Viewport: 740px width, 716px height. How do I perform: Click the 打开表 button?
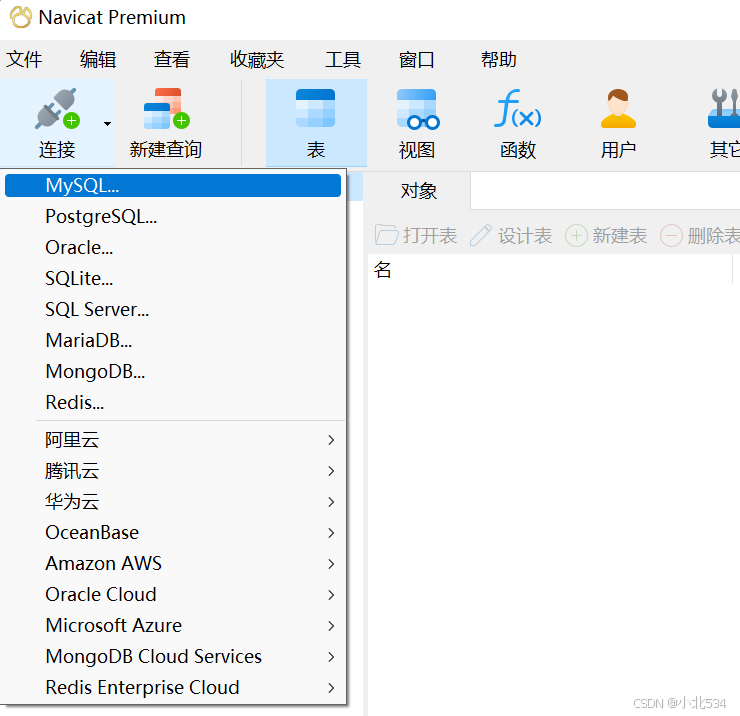[416, 236]
